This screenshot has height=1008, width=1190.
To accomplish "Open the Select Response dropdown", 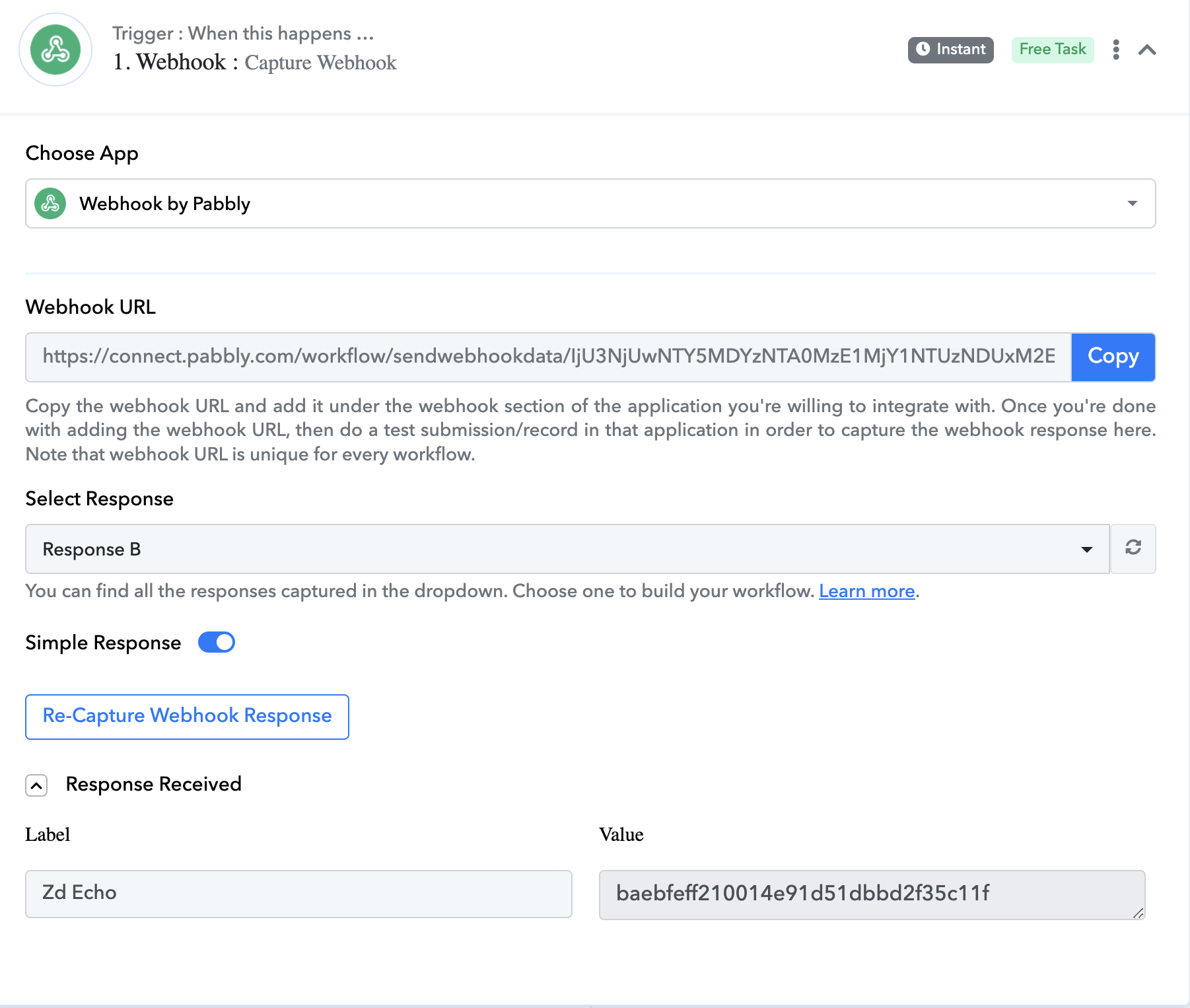I will tap(567, 549).
